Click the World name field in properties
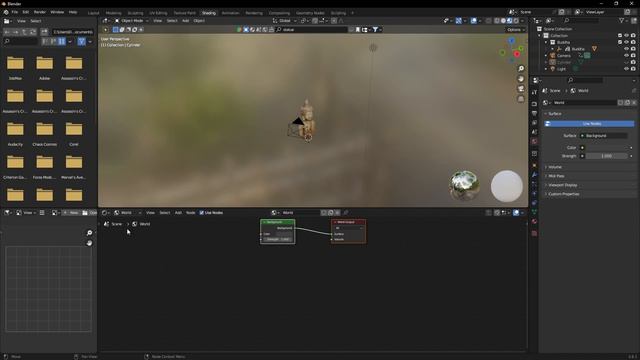The image size is (640, 360). coord(584,103)
